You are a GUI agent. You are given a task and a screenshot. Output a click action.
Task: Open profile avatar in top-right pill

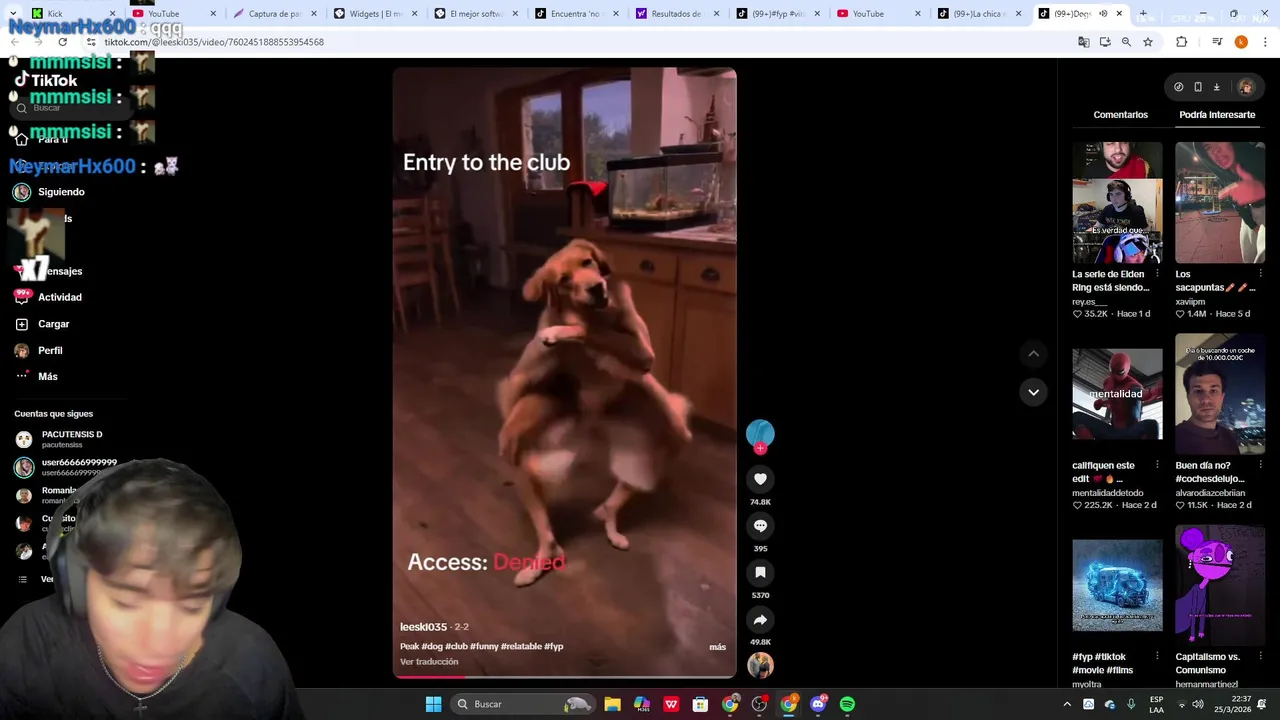[1245, 87]
